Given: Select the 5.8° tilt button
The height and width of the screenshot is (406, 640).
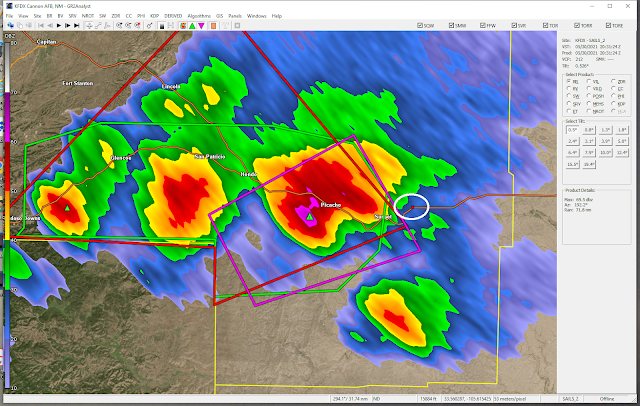Looking at the screenshot, I should point(622,141).
